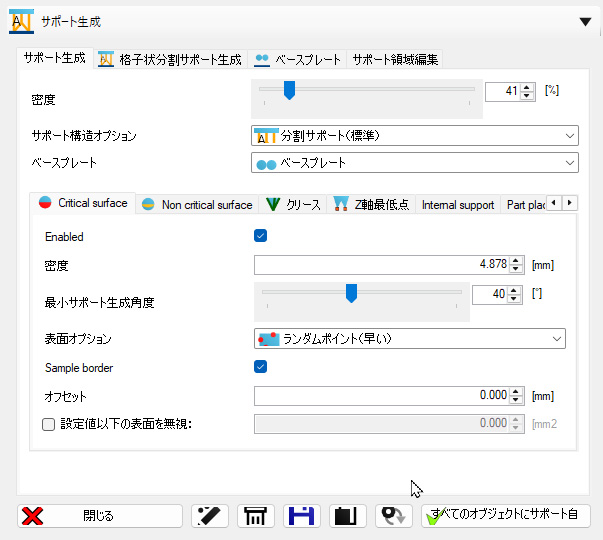603x540 pixels.
Task: Click すべてのオブジェクトにサポート自 button
Action: coord(505,516)
